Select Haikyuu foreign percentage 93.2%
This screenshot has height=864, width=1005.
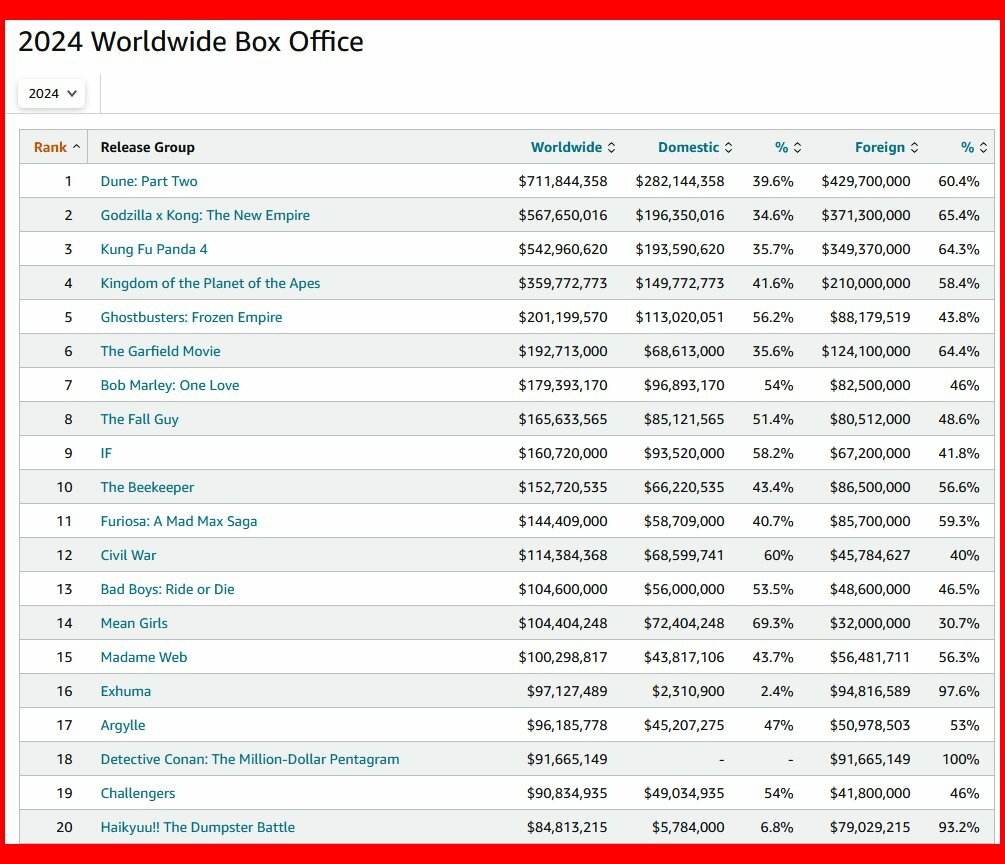pos(959,827)
